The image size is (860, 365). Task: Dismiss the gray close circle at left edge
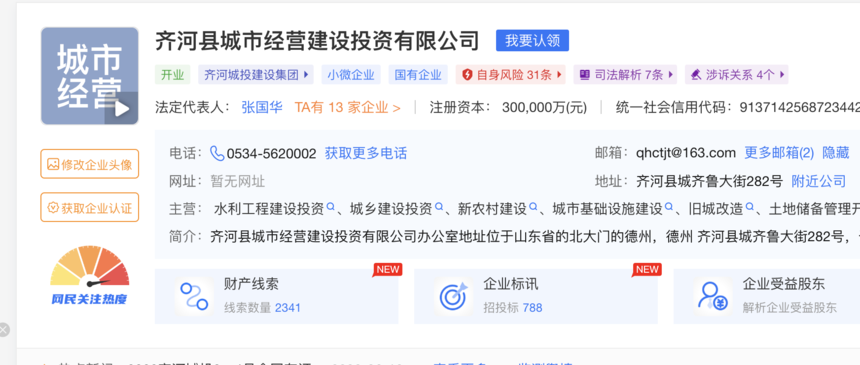(x=3, y=329)
